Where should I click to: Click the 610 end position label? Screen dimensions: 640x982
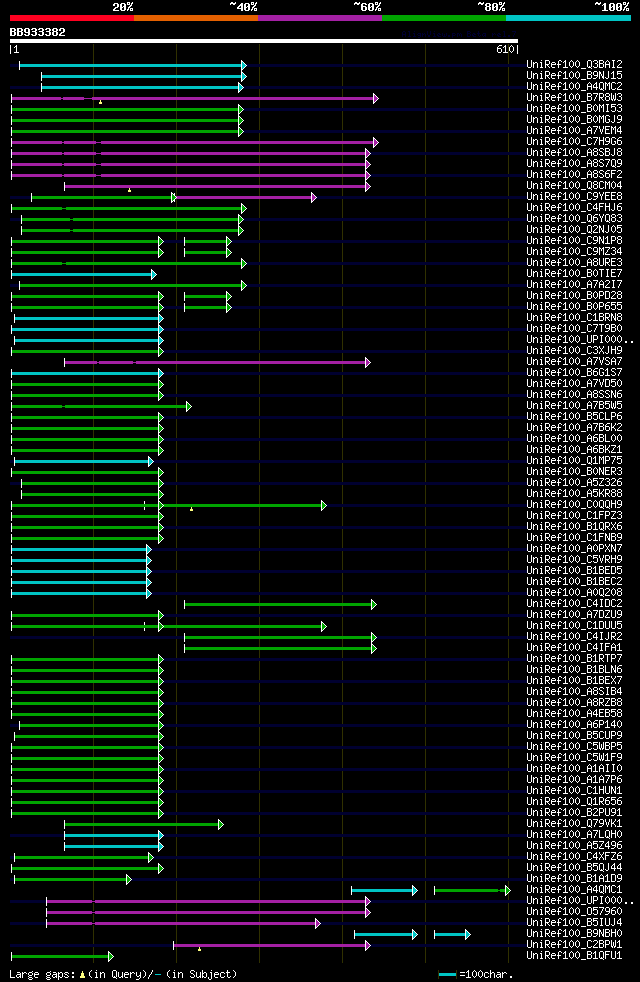[x=505, y=49]
